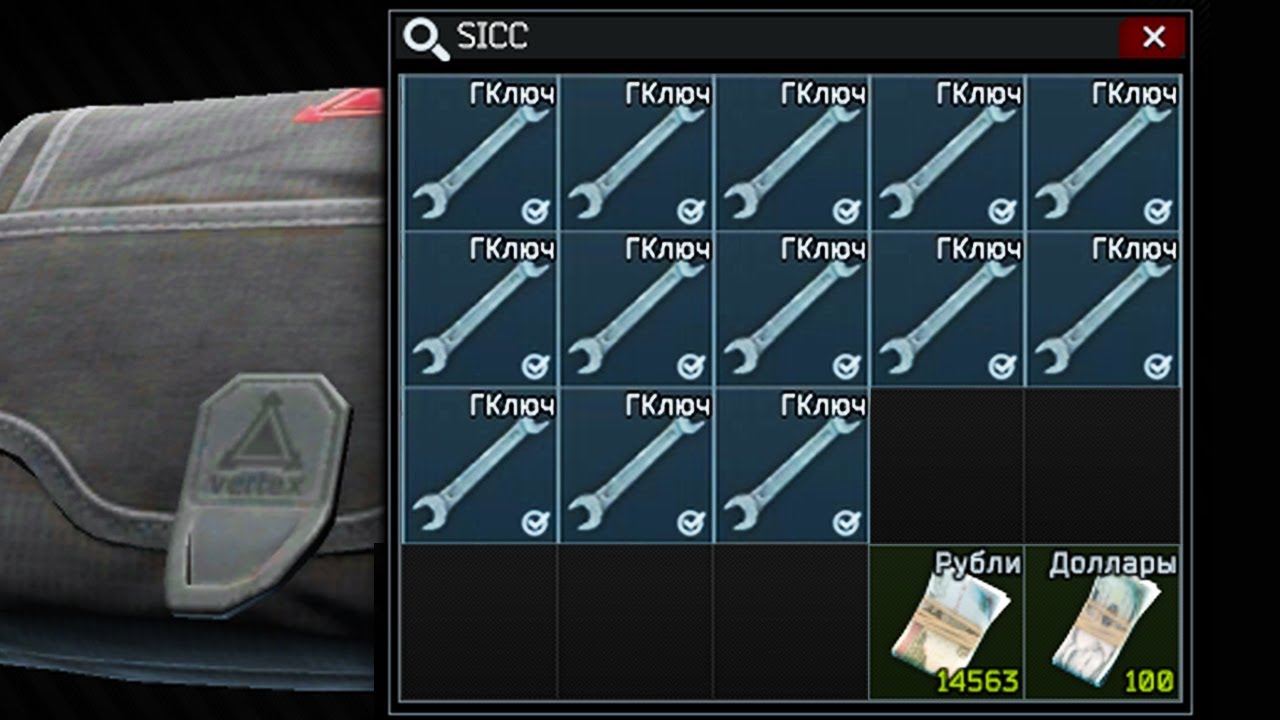This screenshot has height=720, width=1280.
Task: Select the second wrench in the middle row
Action: point(636,309)
